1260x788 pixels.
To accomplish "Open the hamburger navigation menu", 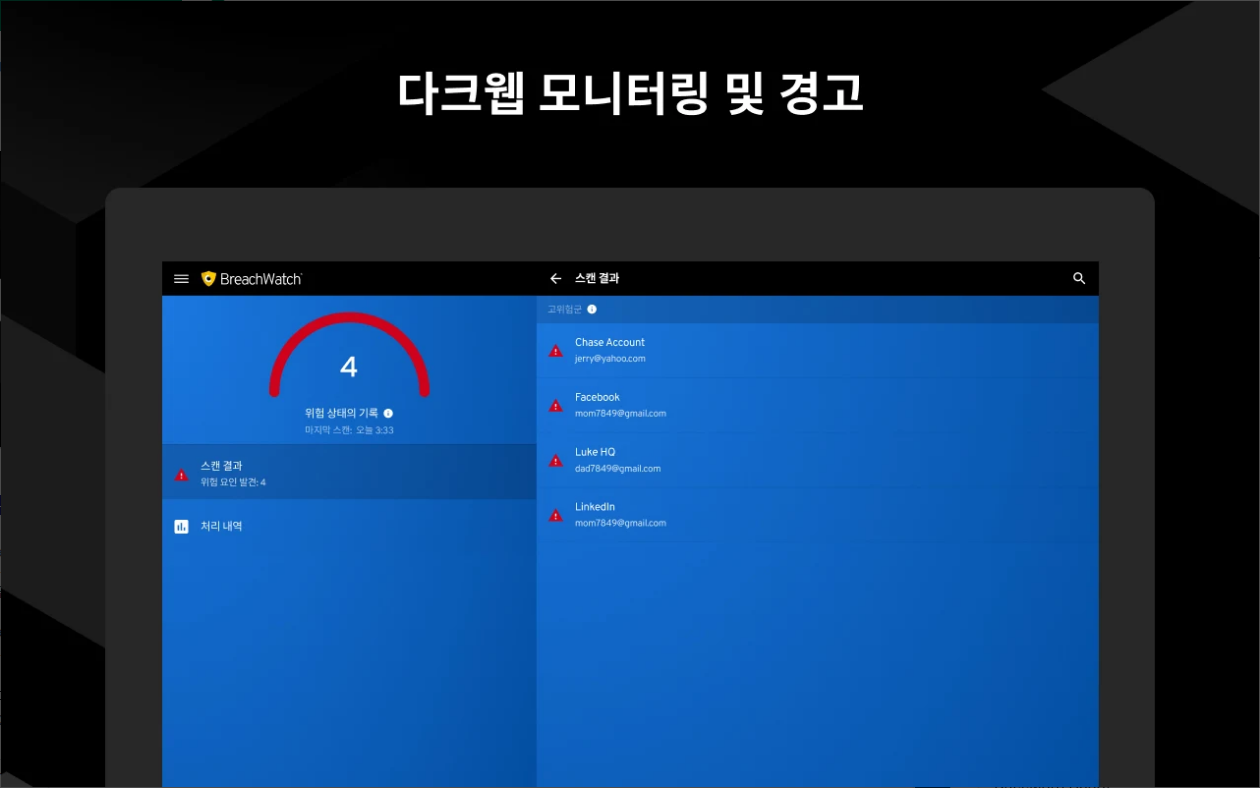I will coord(181,279).
